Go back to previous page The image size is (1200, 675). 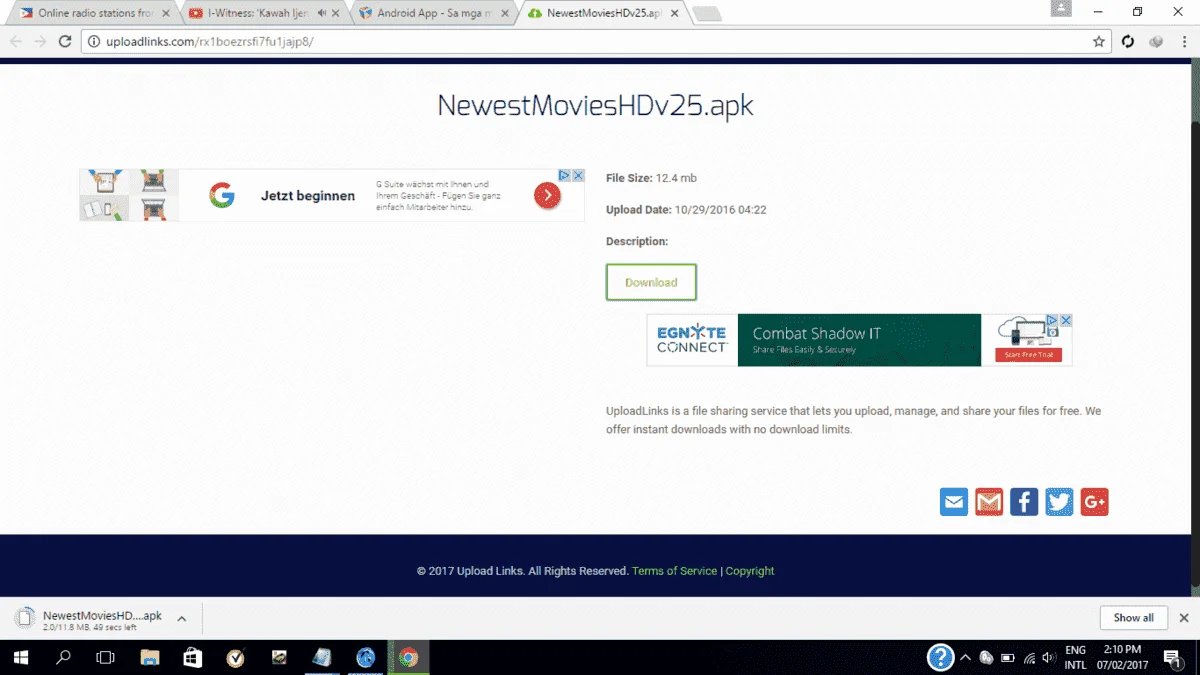(16, 42)
